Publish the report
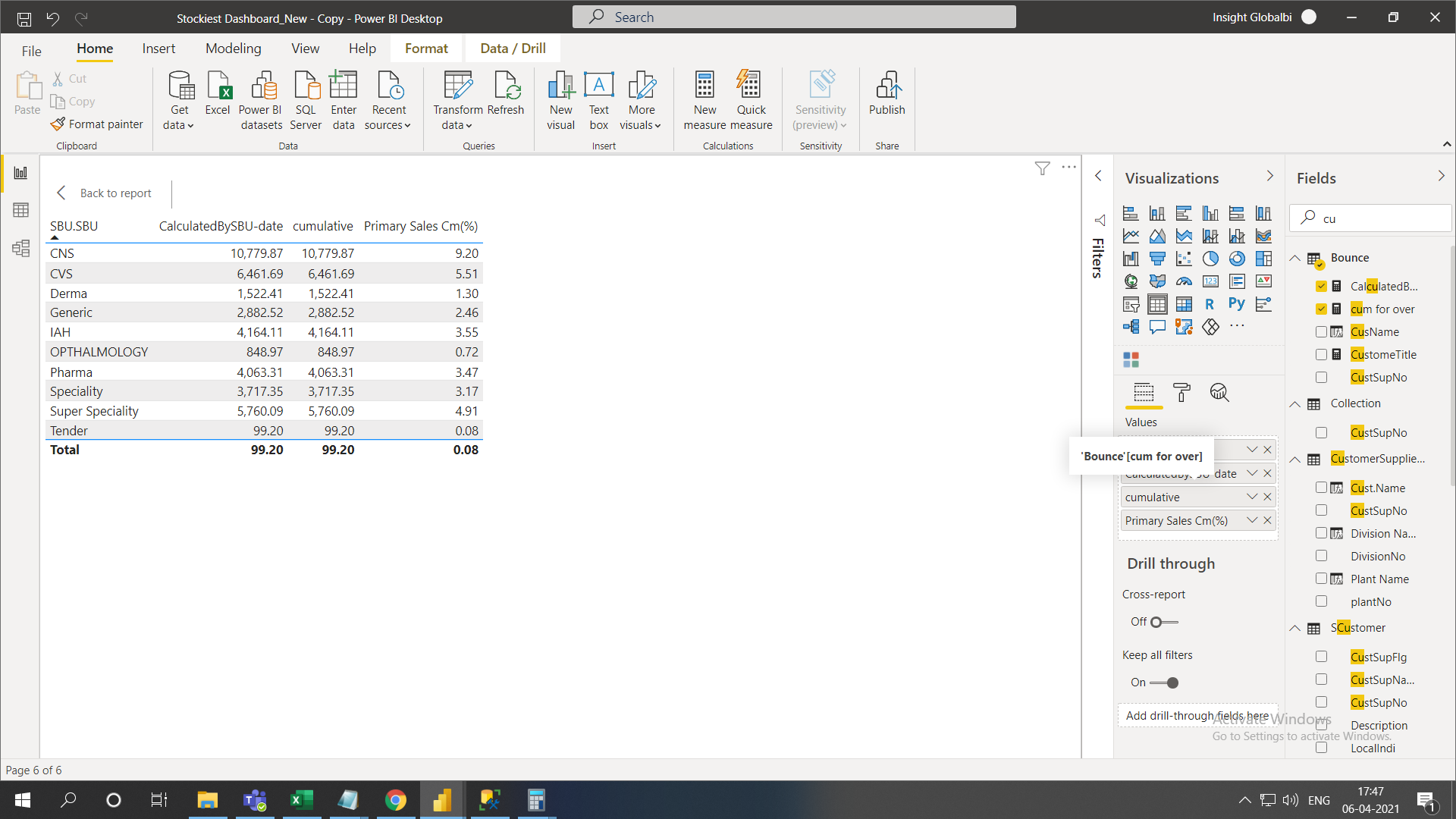This screenshot has height=819, width=1456. [x=887, y=93]
